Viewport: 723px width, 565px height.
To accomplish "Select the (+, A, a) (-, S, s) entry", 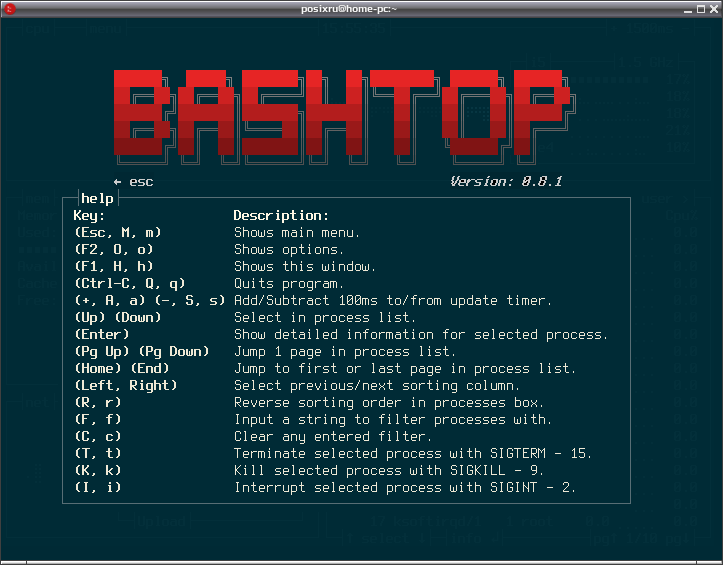I will (x=150, y=301).
